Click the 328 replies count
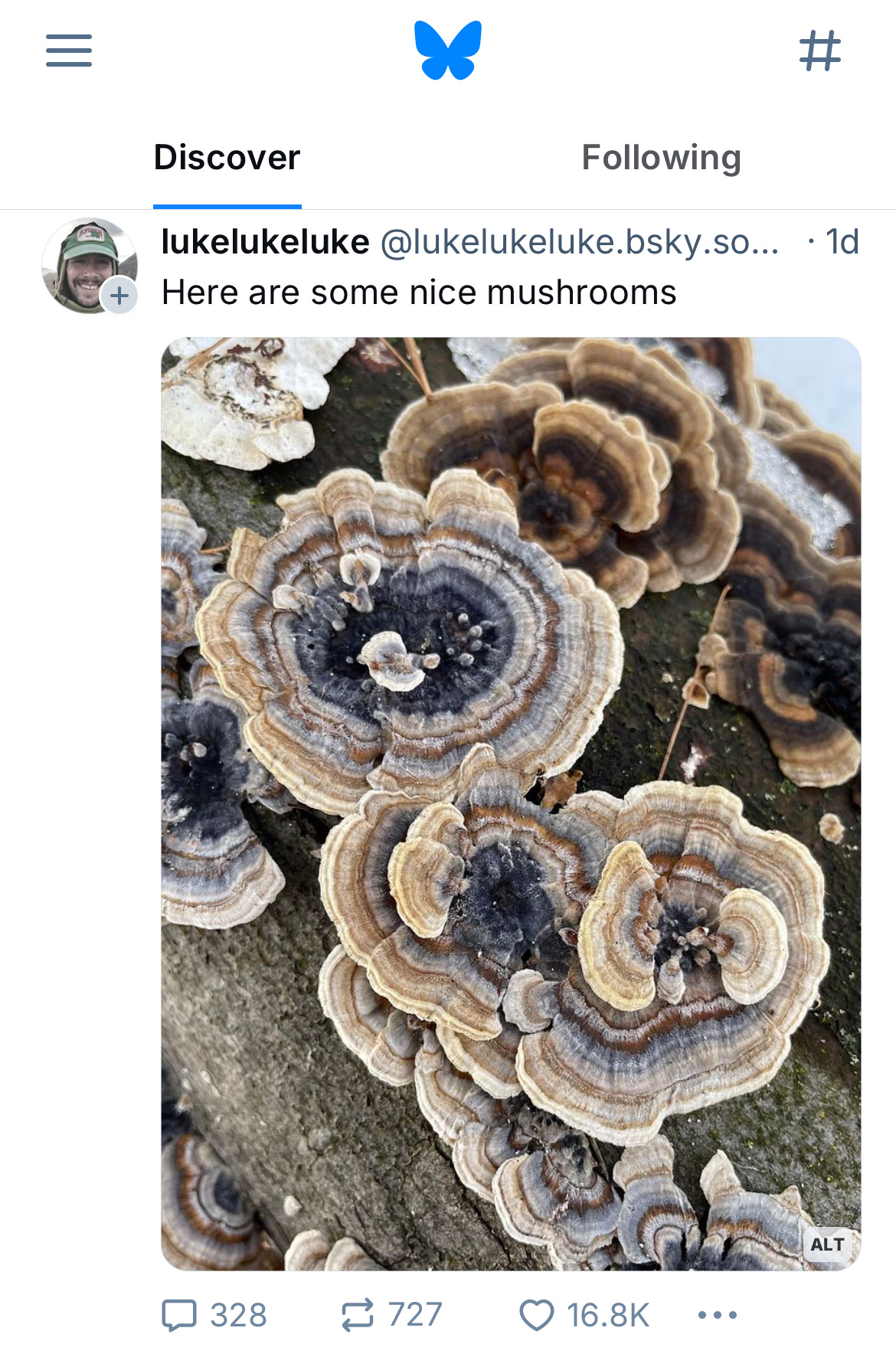The image size is (896, 1354). point(238,1315)
